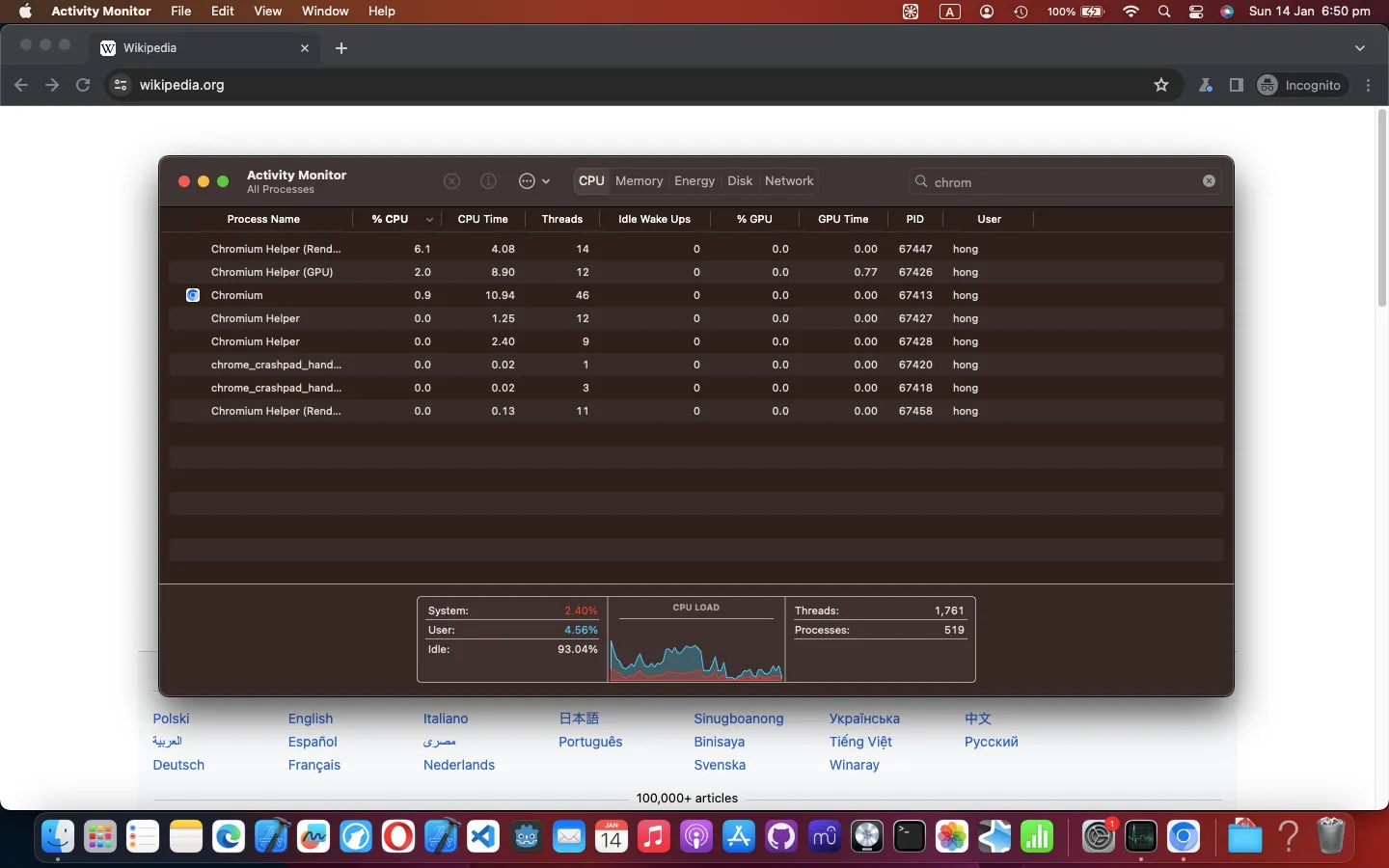Open Numbers from the dock
The height and width of the screenshot is (868, 1389).
click(x=1037, y=836)
